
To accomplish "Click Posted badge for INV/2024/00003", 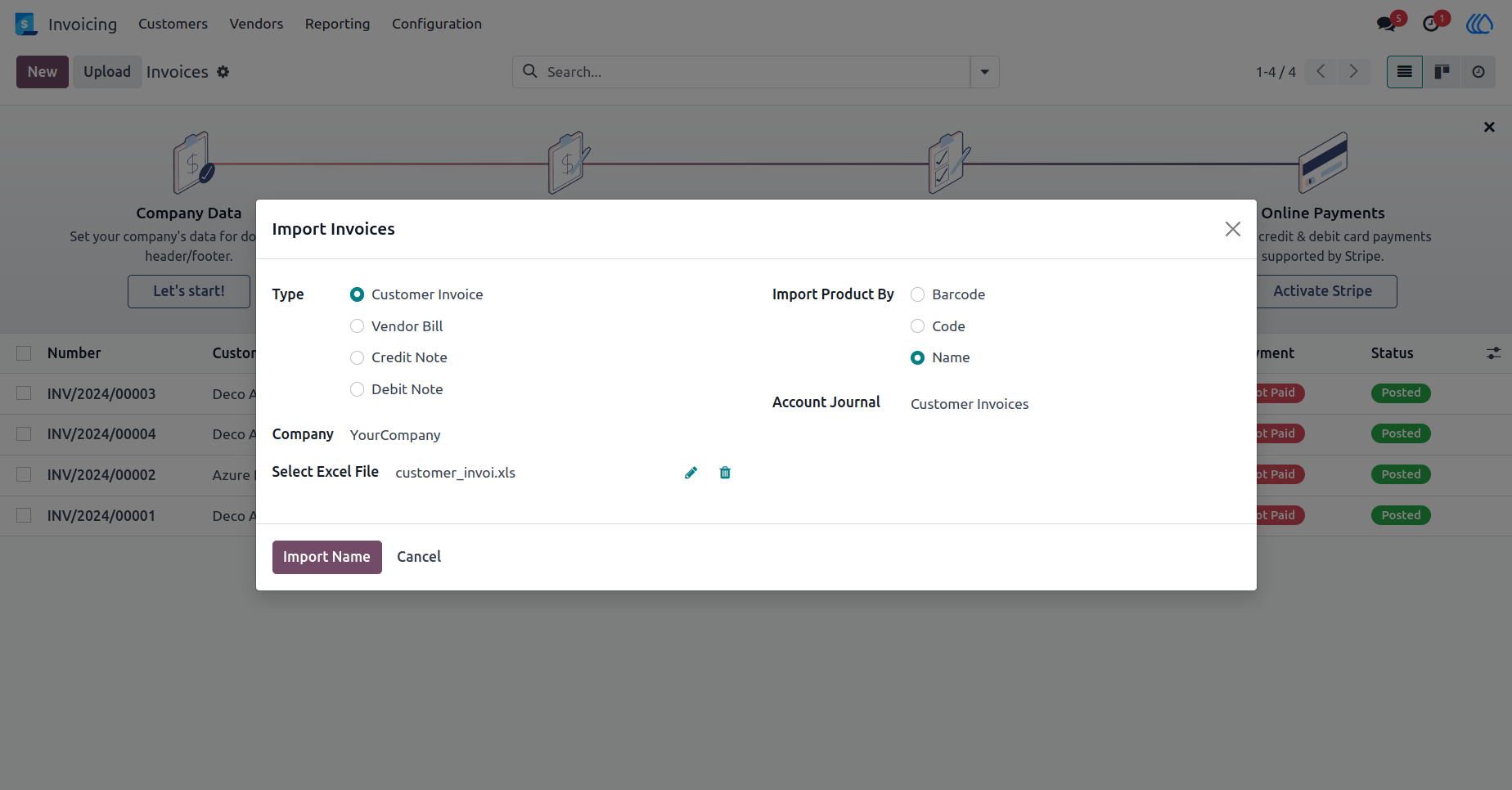I will click(x=1401, y=393).
